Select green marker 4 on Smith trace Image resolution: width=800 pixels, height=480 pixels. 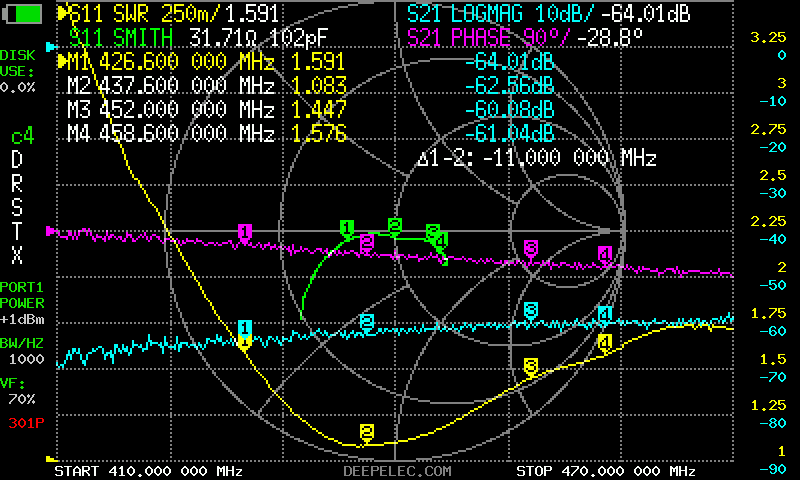pos(442,240)
